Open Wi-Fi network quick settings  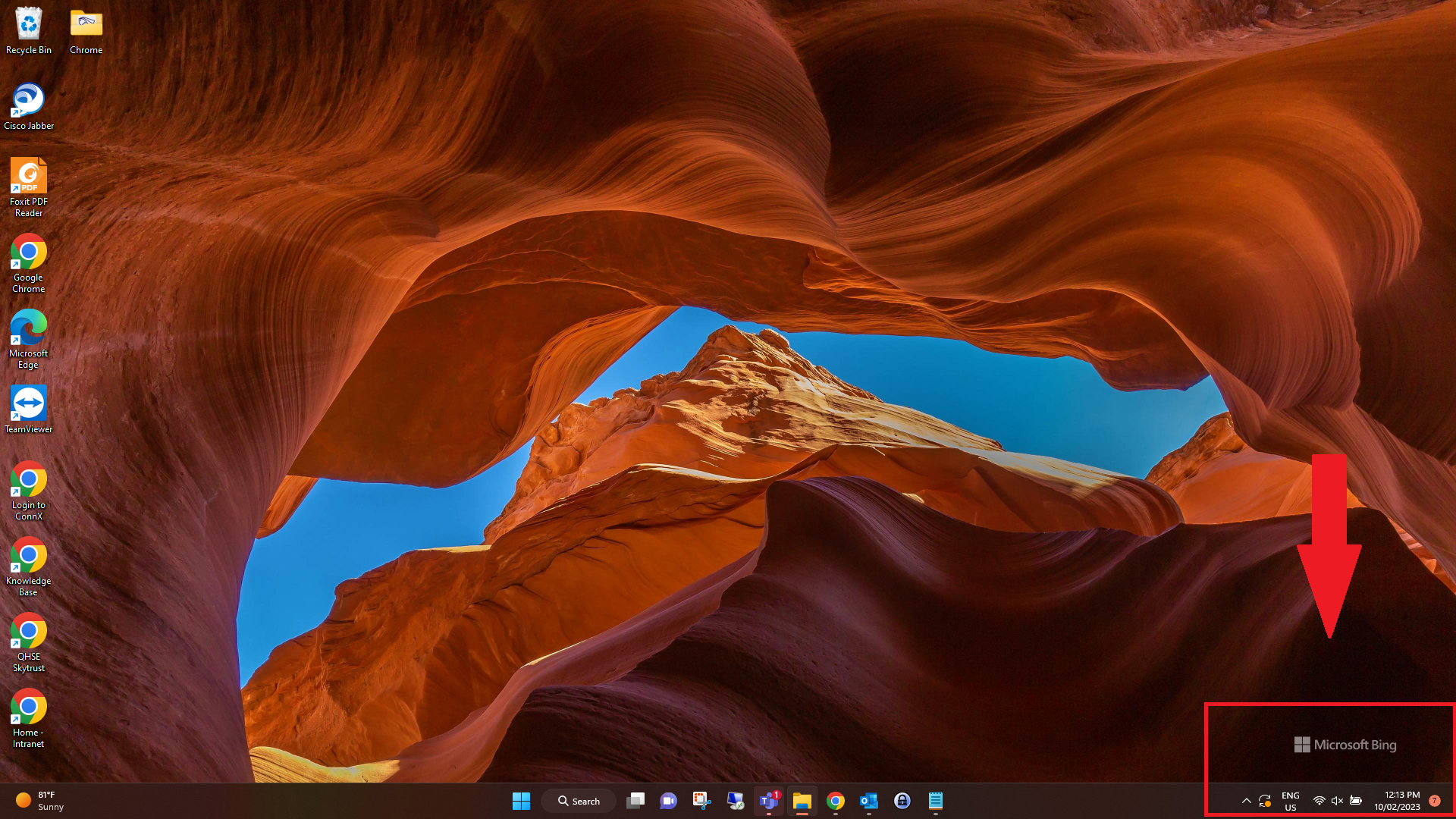[x=1319, y=801]
